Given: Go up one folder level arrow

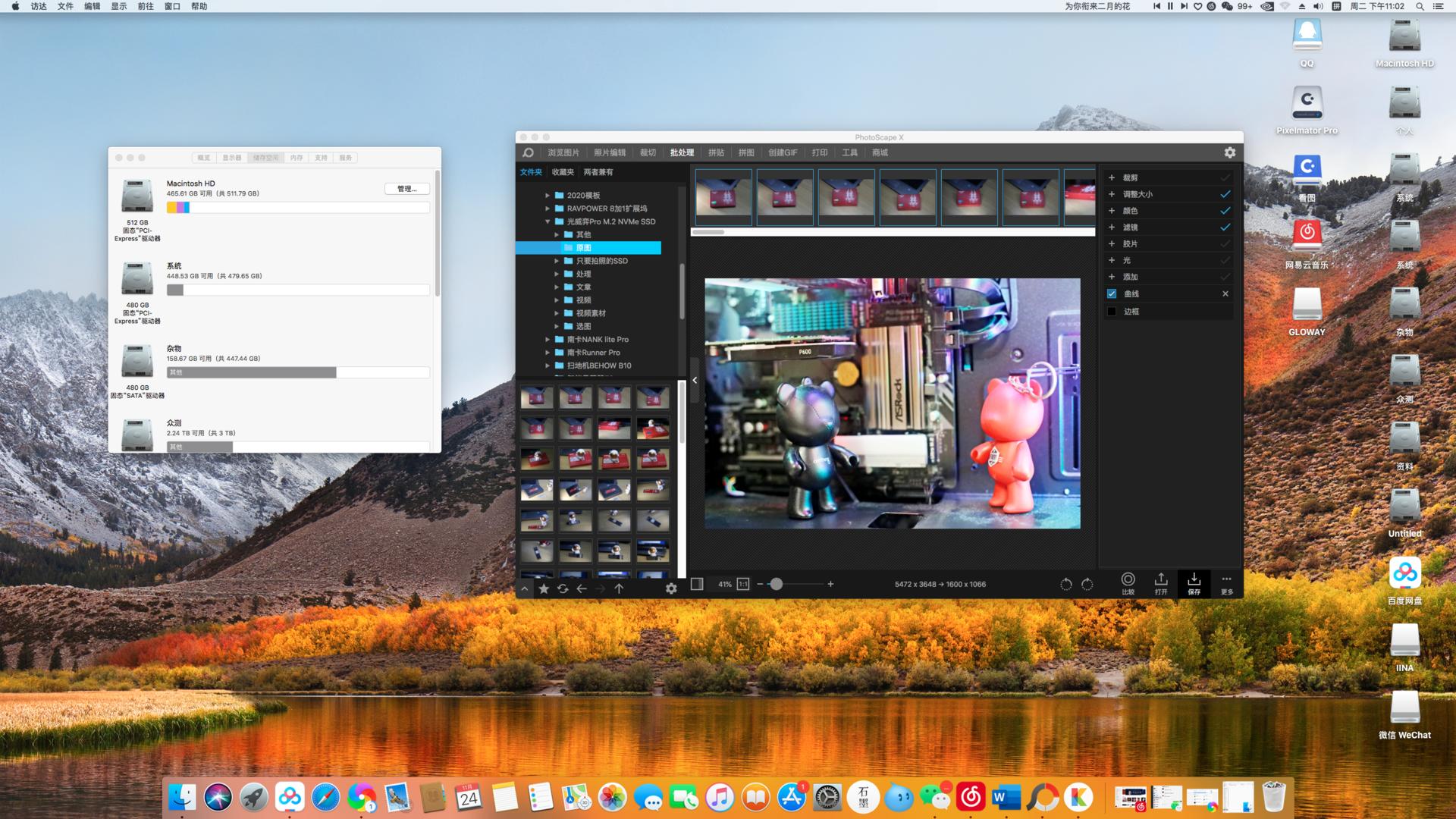Looking at the screenshot, I should [x=619, y=588].
